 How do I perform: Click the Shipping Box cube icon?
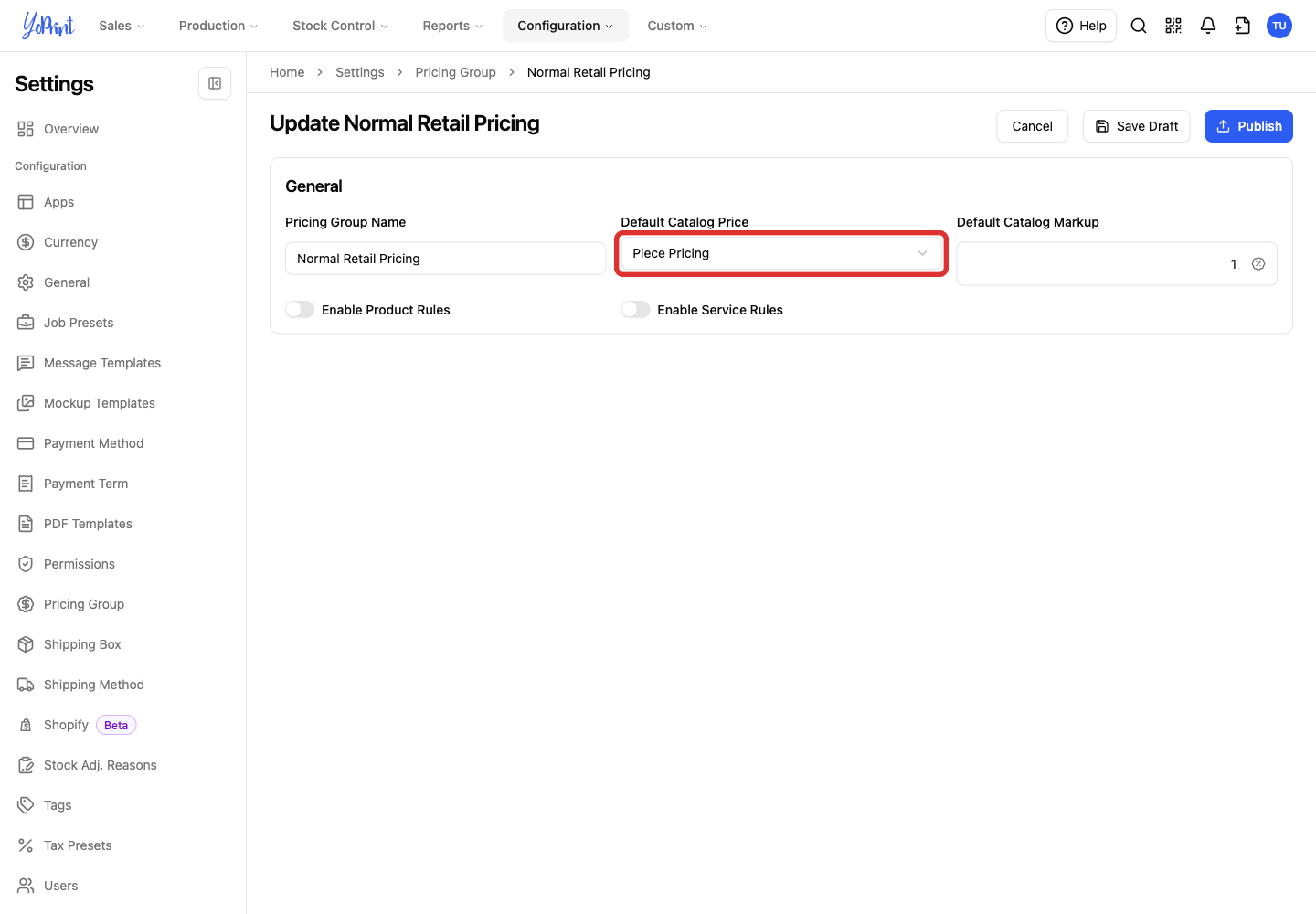click(x=26, y=644)
